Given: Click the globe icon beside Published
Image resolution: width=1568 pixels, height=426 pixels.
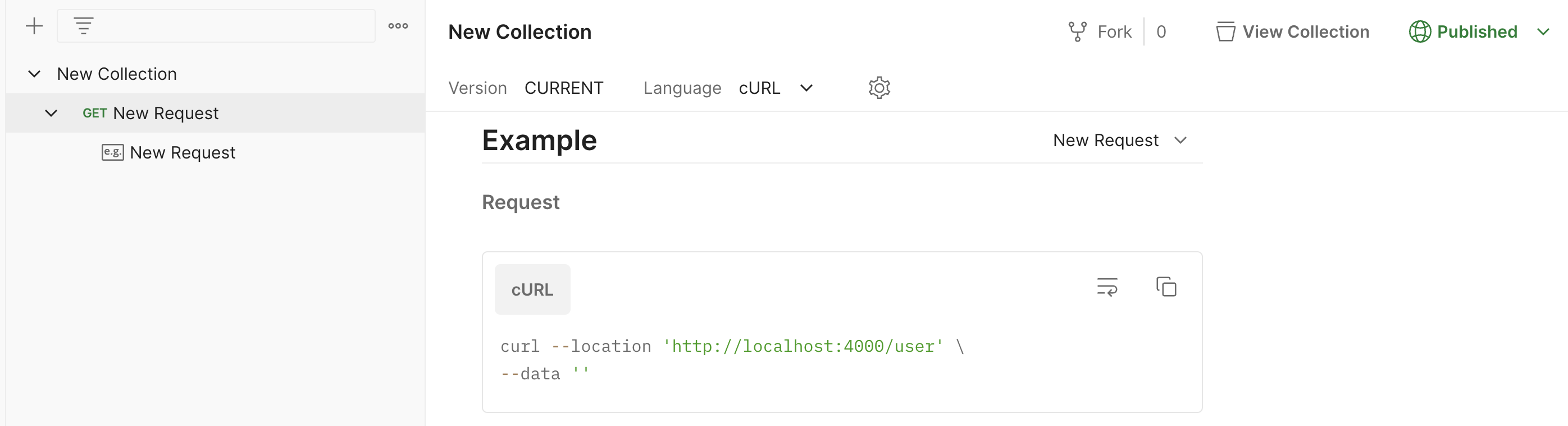Looking at the screenshot, I should (x=1420, y=31).
